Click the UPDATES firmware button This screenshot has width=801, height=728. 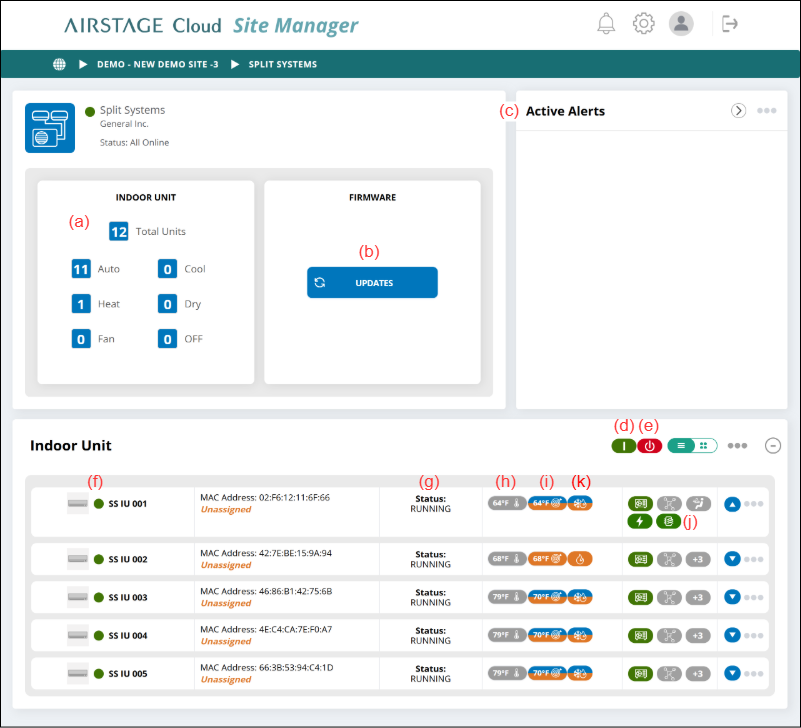[372, 283]
